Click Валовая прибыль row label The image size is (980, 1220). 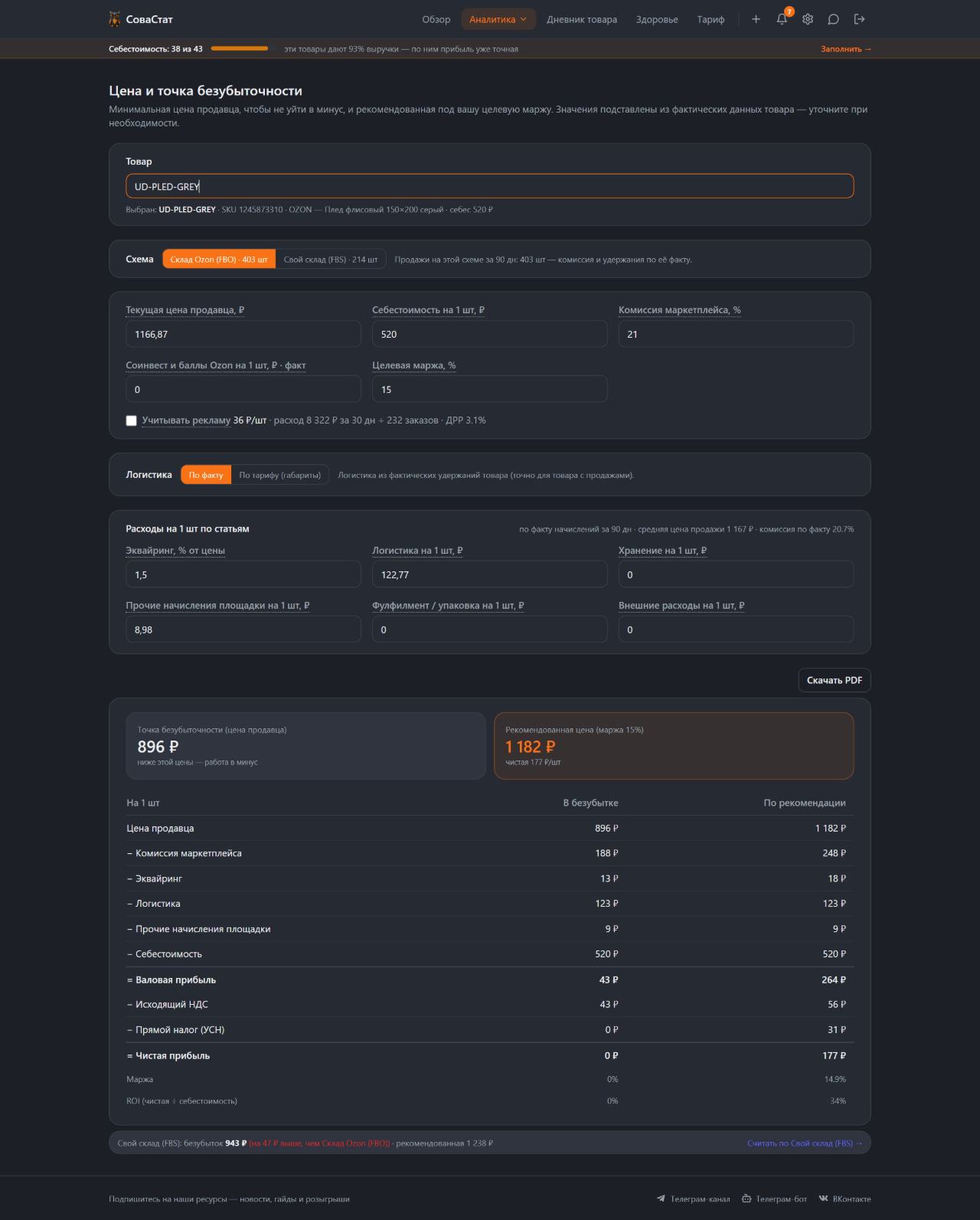coord(171,980)
